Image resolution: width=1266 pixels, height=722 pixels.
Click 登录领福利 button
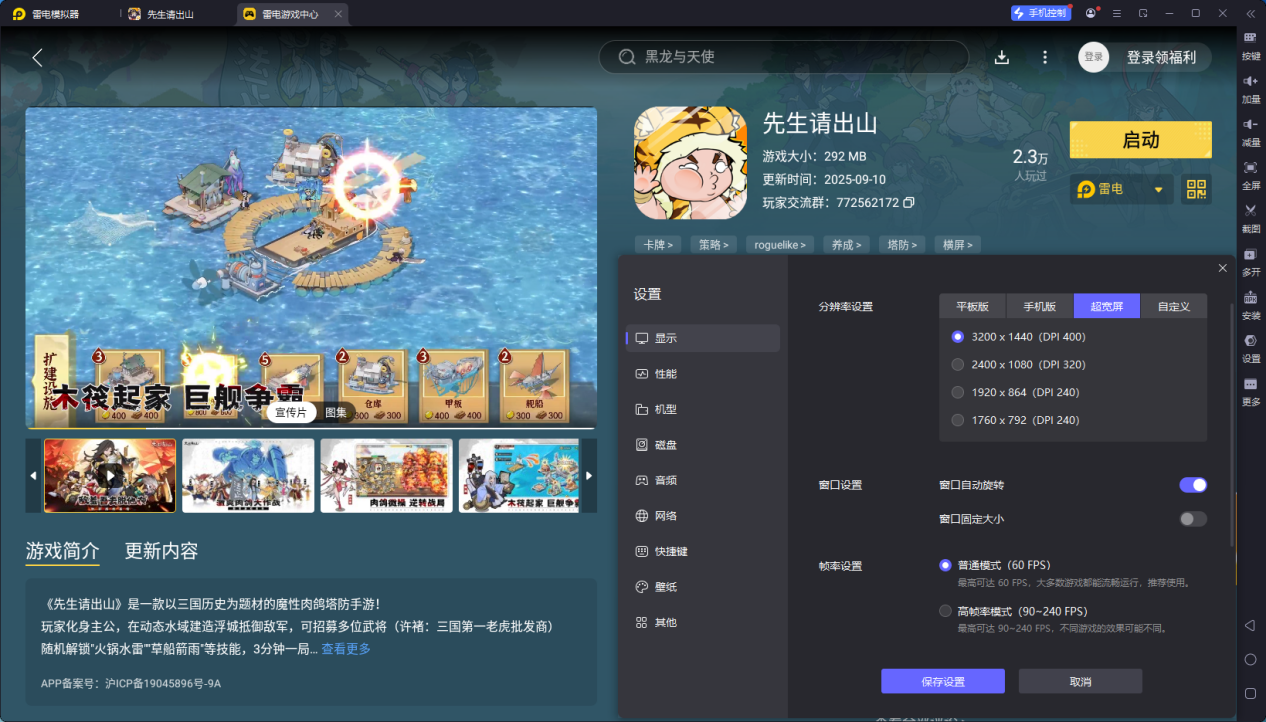[1161, 57]
